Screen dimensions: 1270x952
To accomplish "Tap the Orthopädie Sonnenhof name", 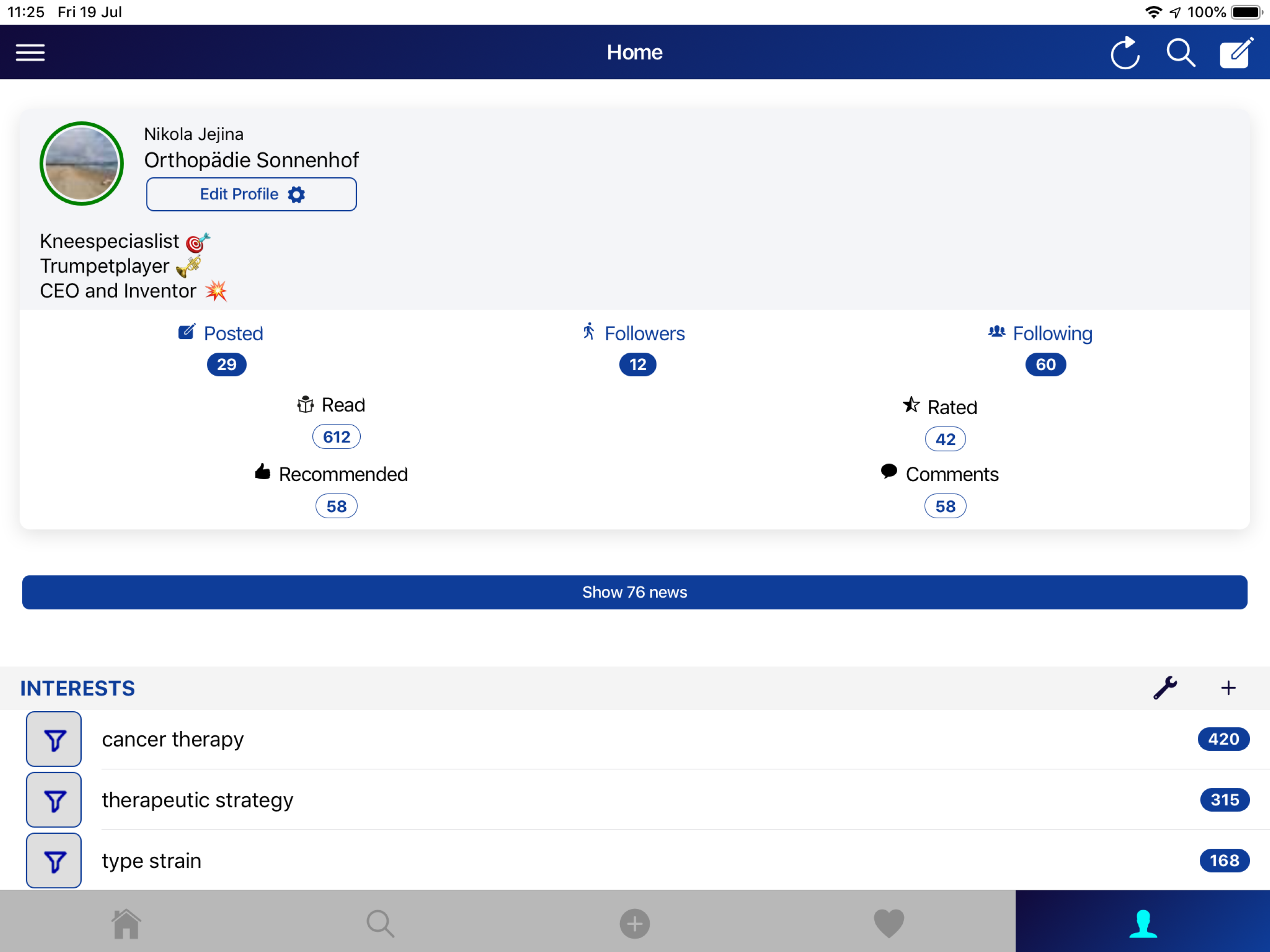I will [x=251, y=159].
